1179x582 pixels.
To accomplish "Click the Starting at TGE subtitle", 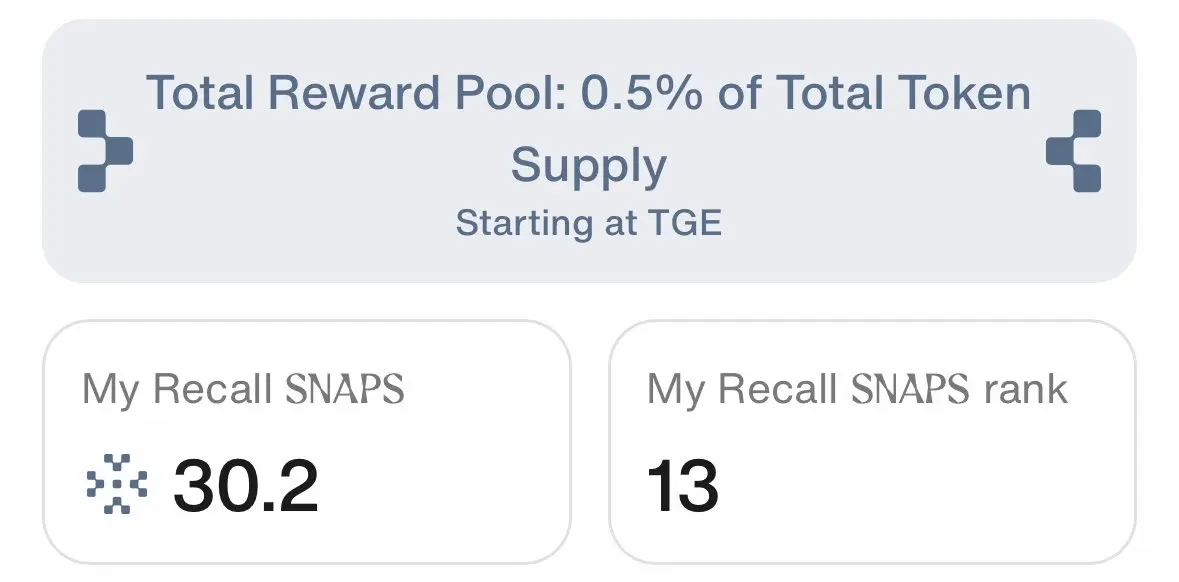I will pos(589,223).
